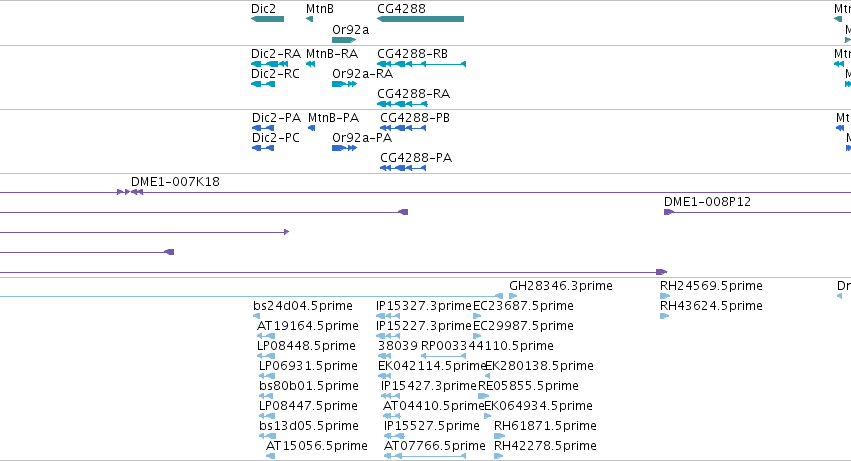Viewport: 851px width, 461px height.
Task: Click the IP15227.3prime EST label
Action: coord(424,326)
